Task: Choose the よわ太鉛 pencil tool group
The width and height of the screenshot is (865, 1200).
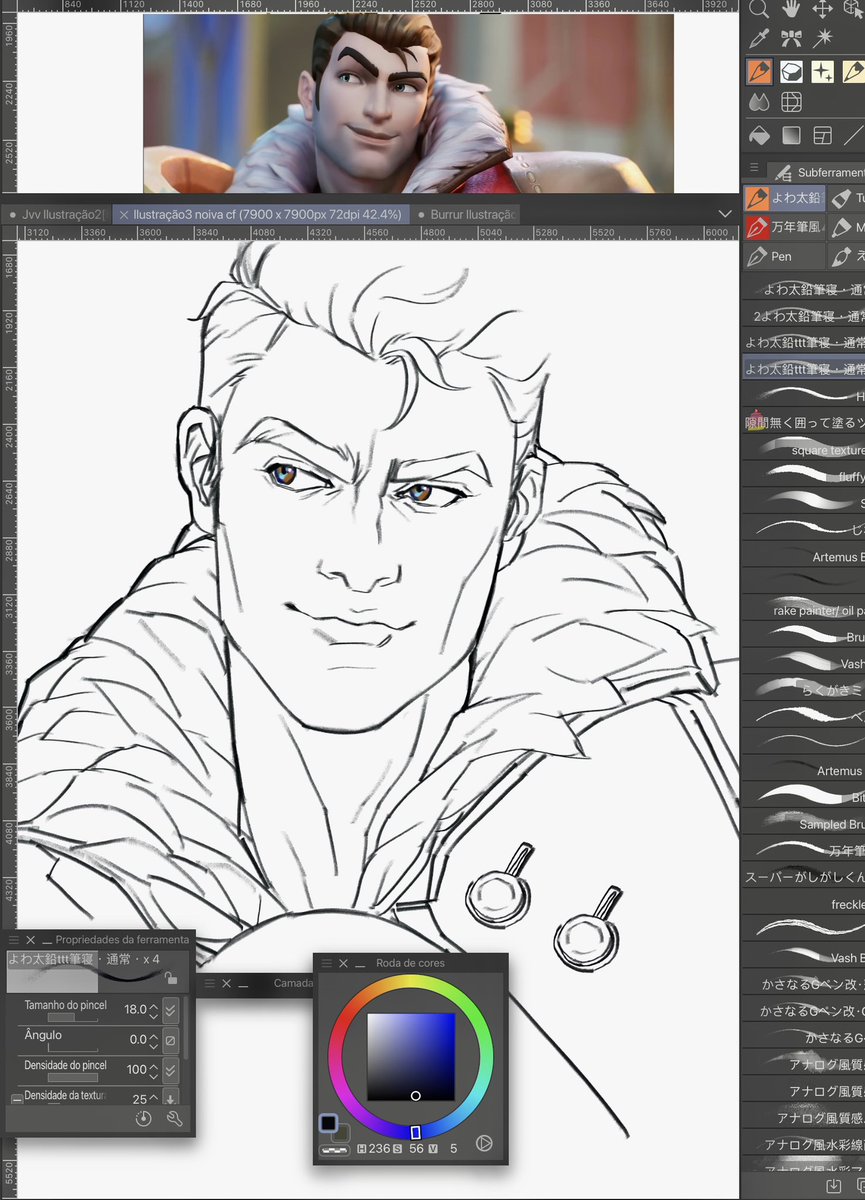Action: tap(784, 199)
